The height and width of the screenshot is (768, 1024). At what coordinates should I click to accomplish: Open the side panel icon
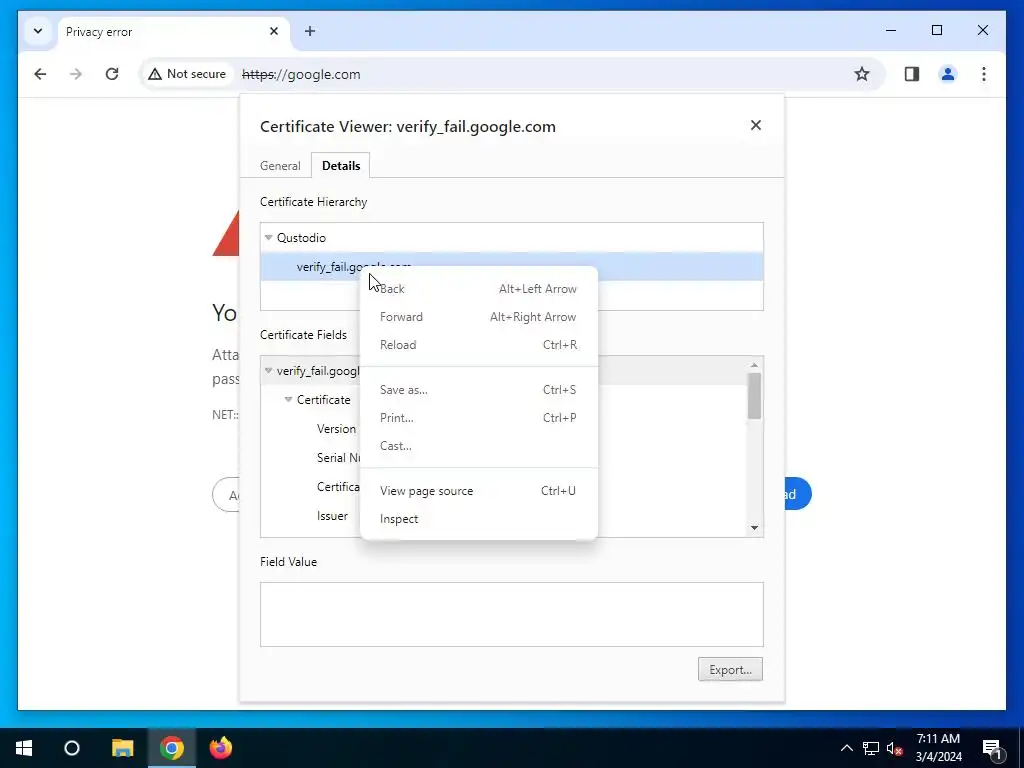pos(912,74)
